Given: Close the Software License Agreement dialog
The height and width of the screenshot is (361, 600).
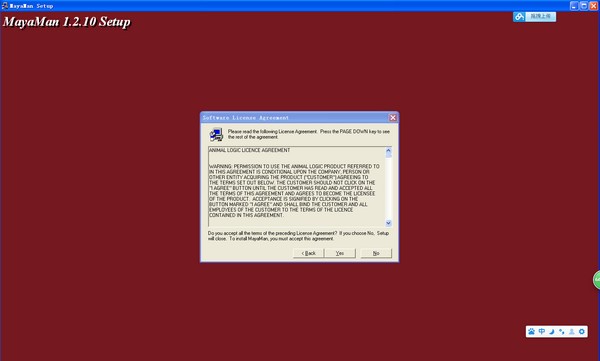Looking at the screenshot, I should click(x=393, y=118).
